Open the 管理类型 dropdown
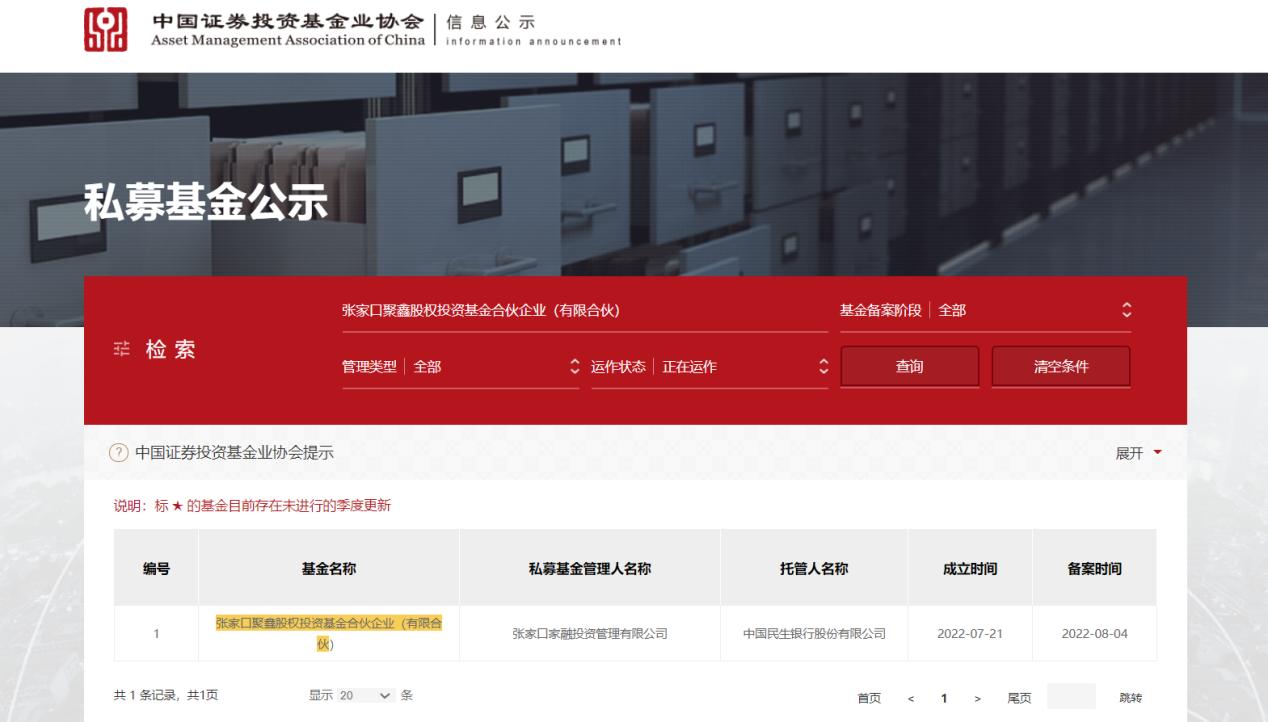Viewport: 1268px width, 722px height. [460, 367]
